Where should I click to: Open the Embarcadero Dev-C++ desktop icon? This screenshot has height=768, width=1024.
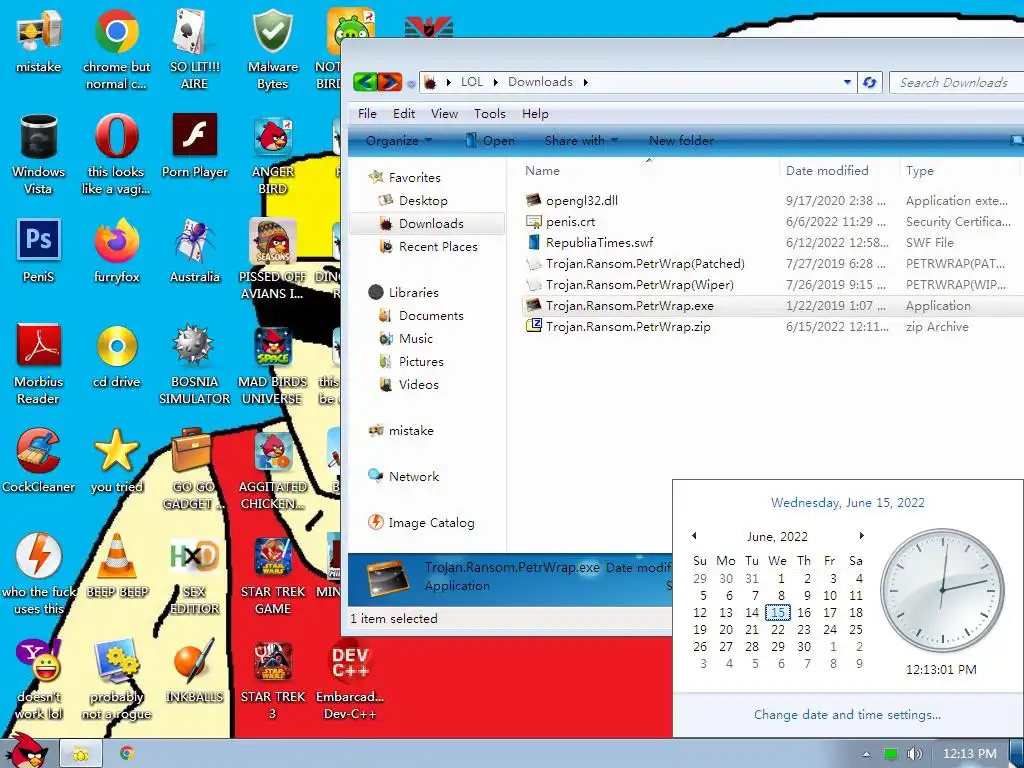(350, 680)
